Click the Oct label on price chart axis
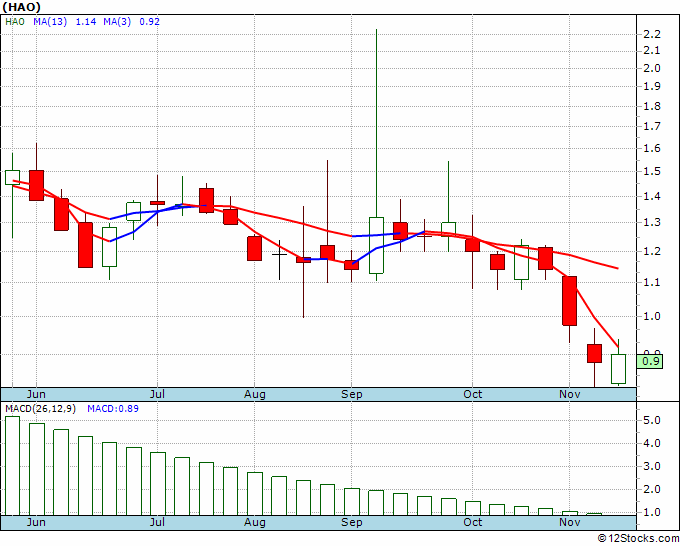680x546 pixels. tap(472, 394)
